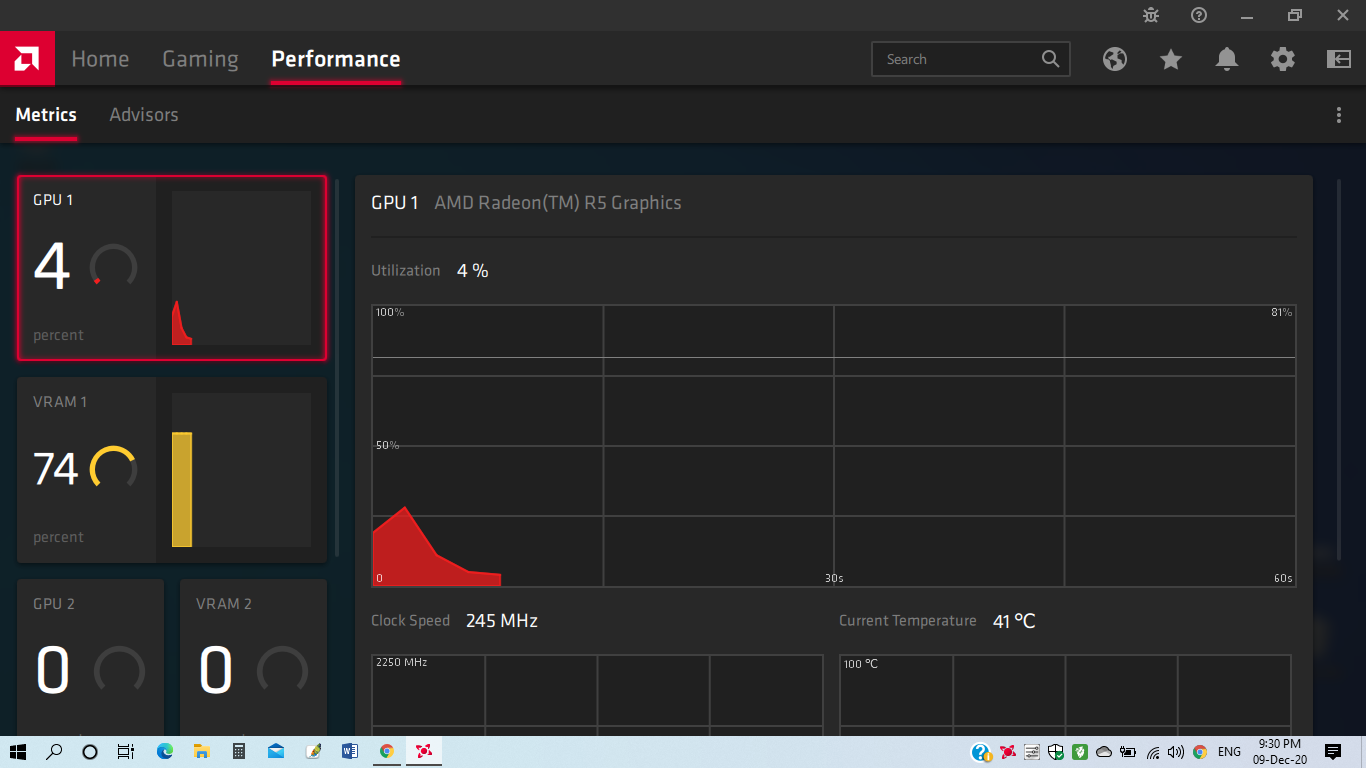Click the 'Clock Speed' label
1366x768 pixels.
(x=410, y=621)
